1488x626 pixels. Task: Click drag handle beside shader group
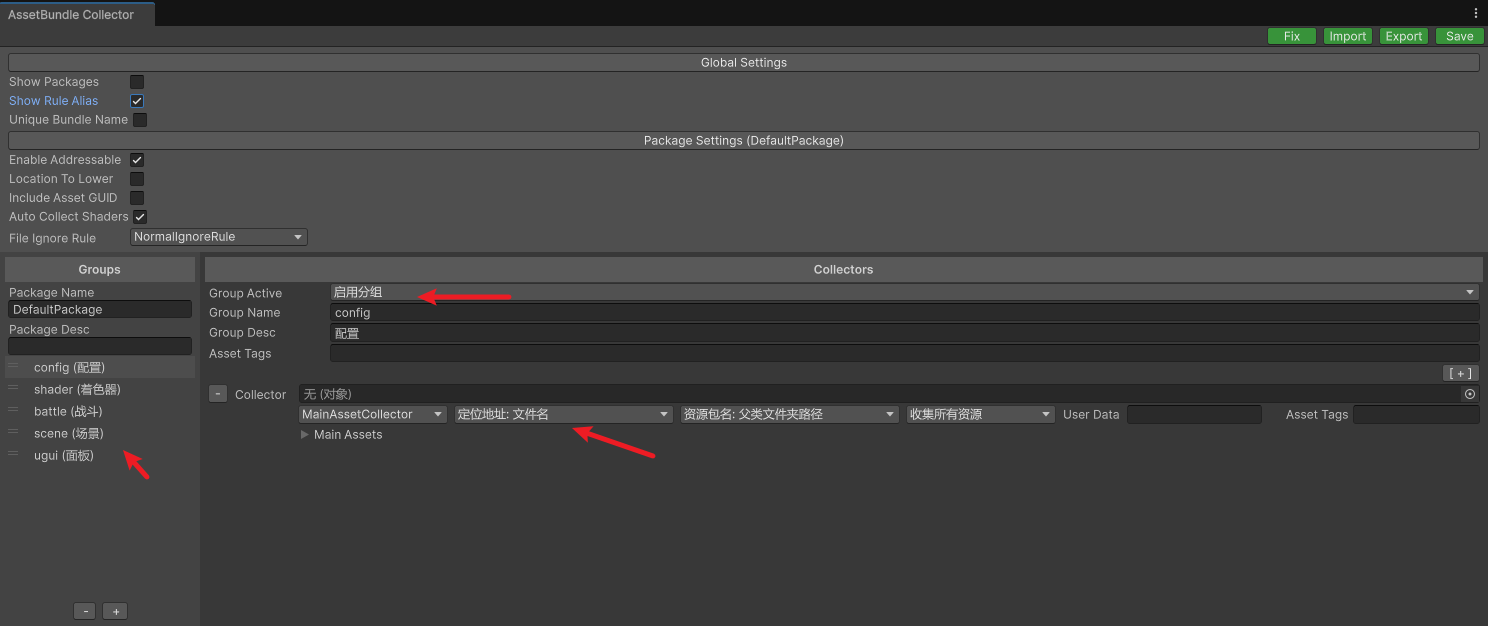point(13,389)
